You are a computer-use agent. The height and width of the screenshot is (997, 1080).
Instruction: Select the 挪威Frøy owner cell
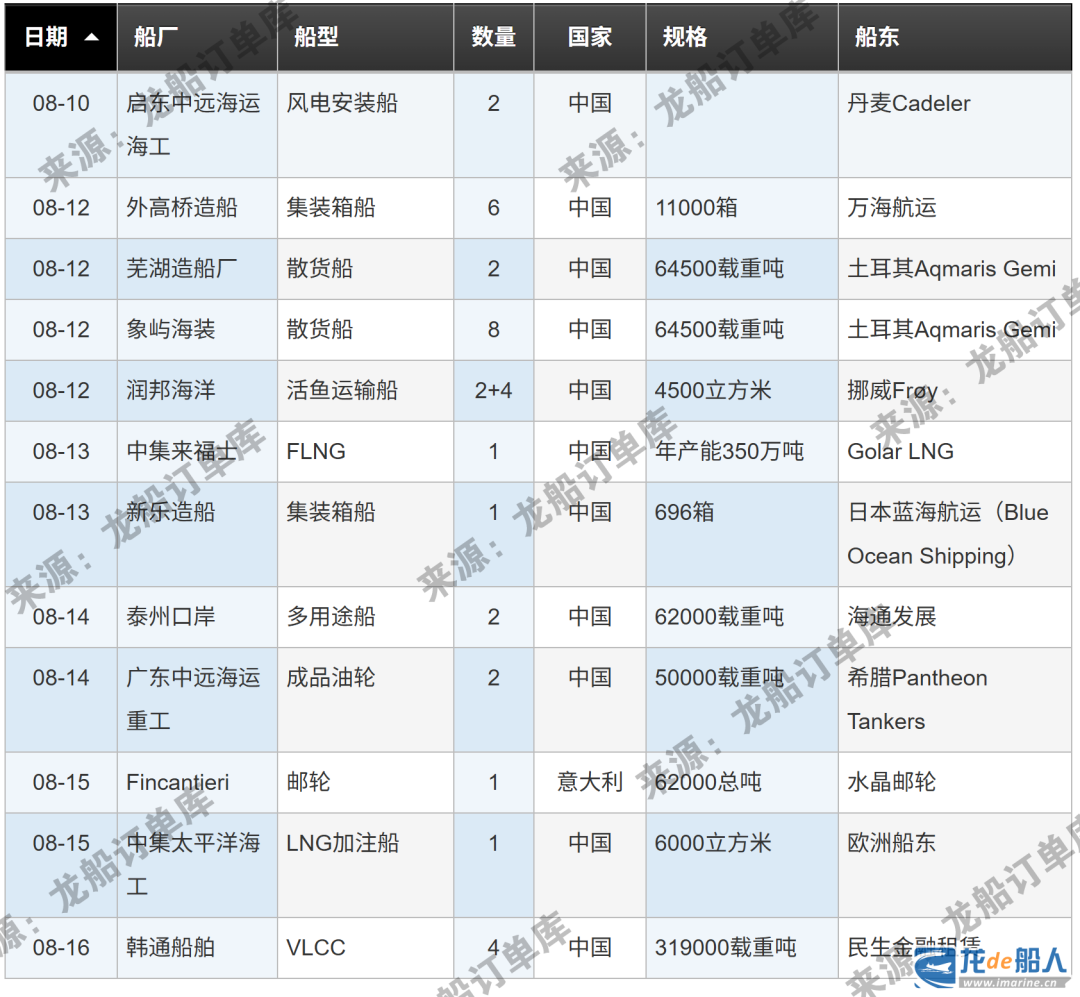click(955, 391)
